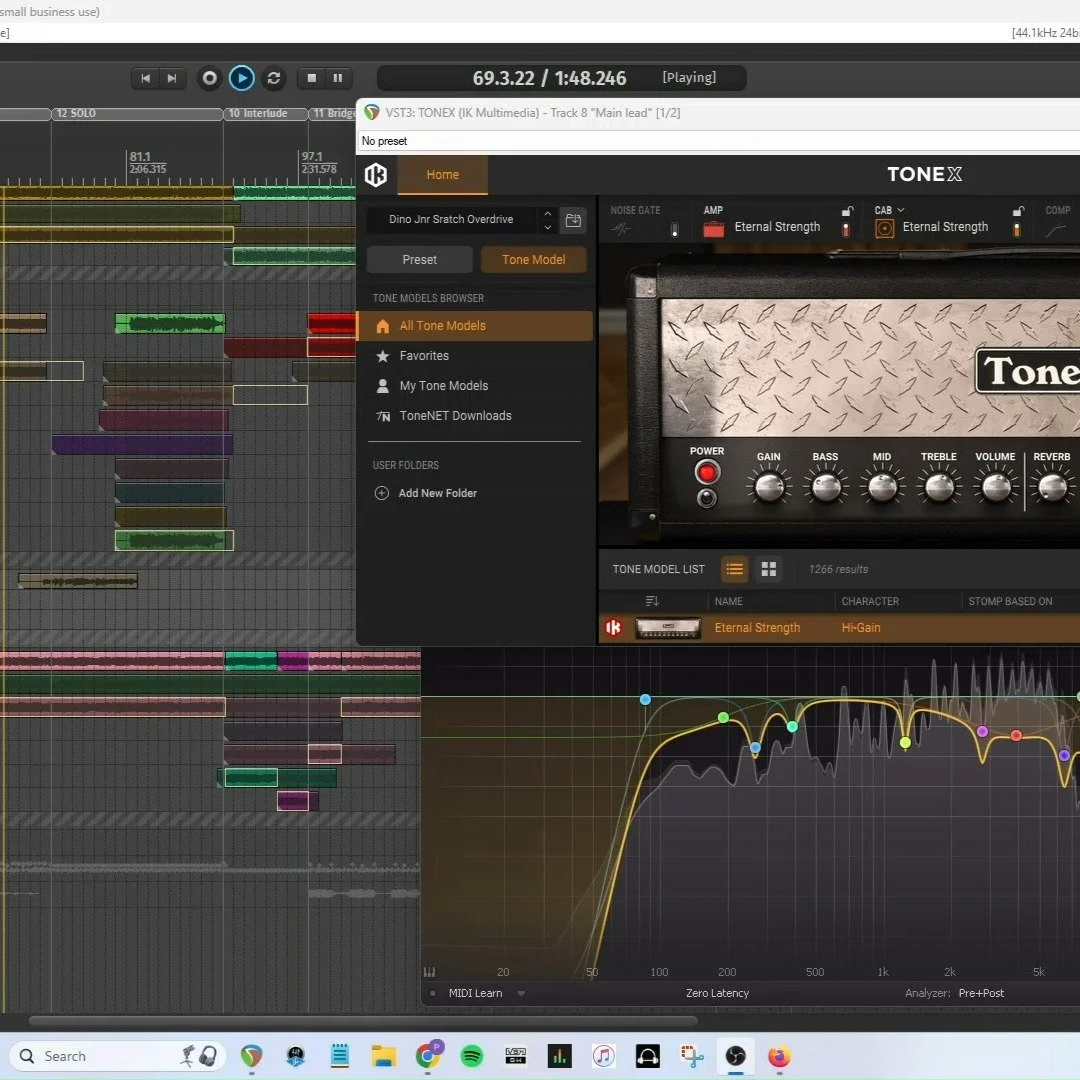Click the GAIN knob on the amp
This screenshot has height=1080, width=1080.
pos(769,487)
